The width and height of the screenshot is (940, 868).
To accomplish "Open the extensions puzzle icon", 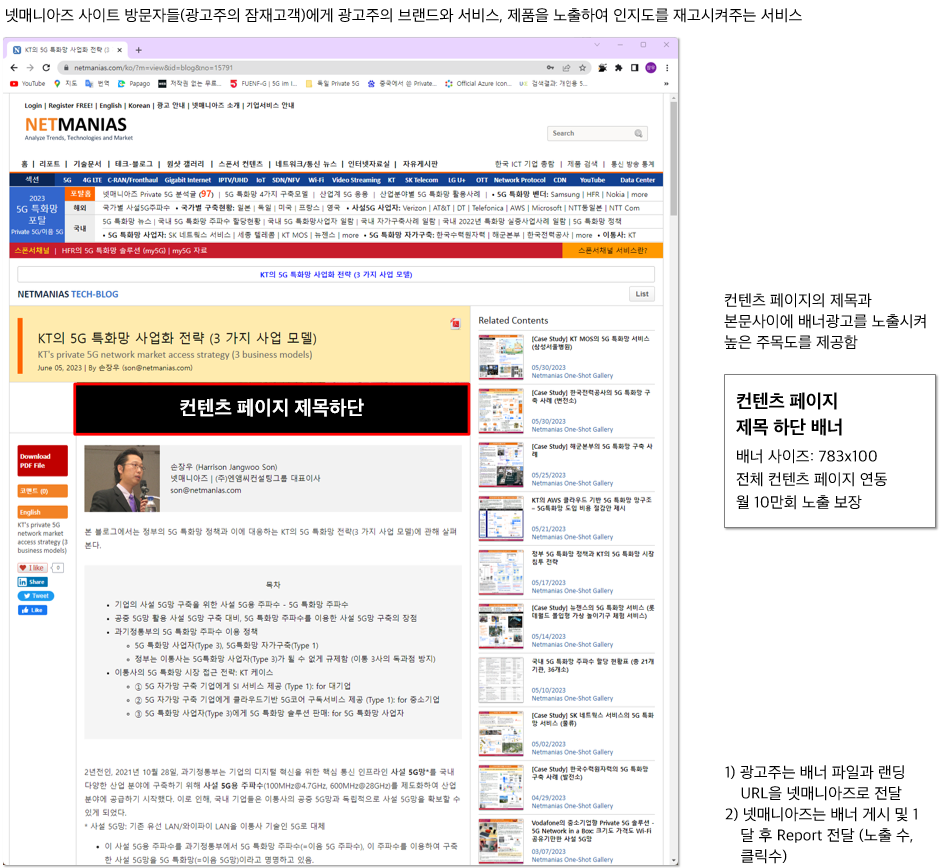I will tap(619, 68).
